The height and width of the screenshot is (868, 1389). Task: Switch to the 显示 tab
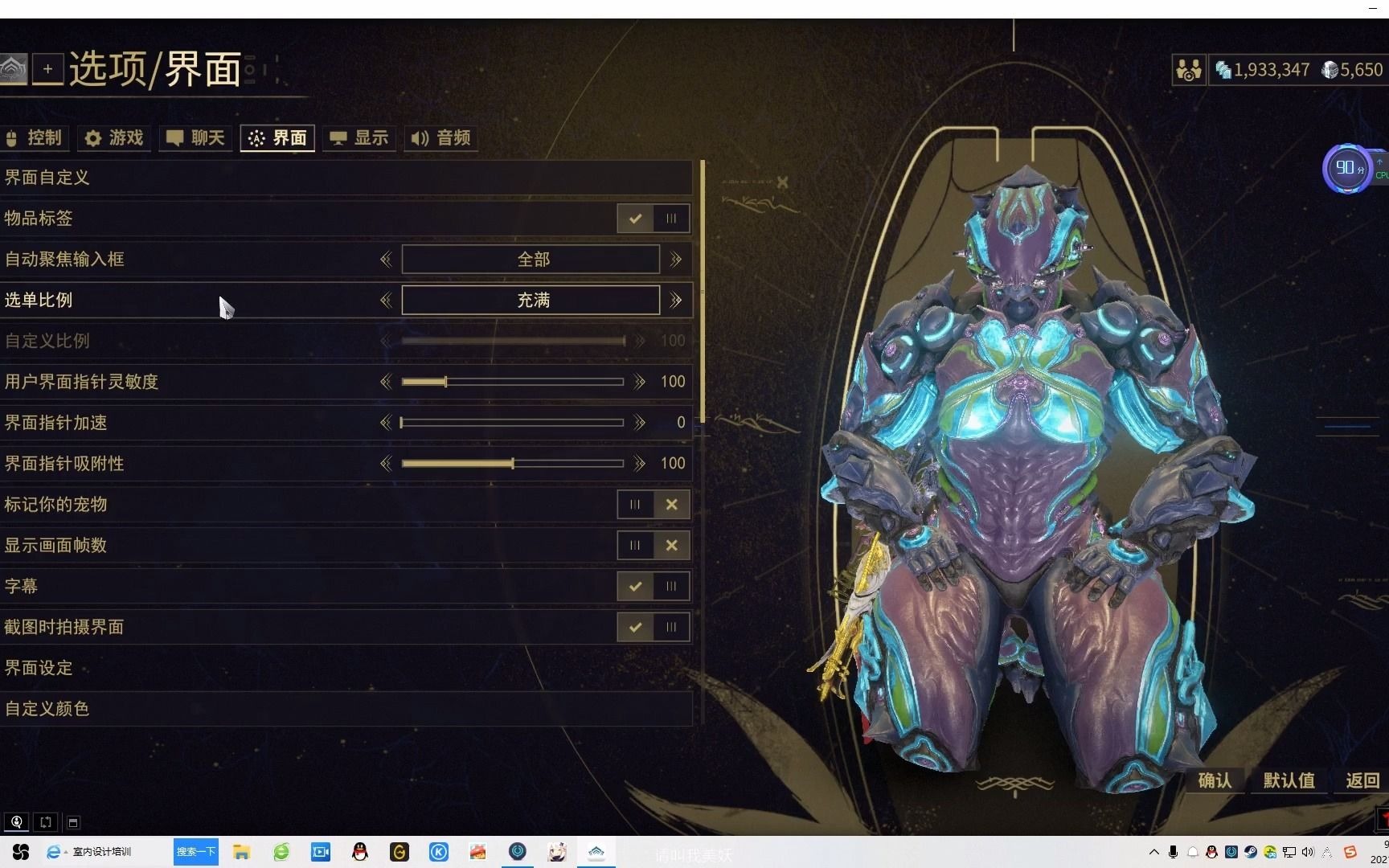pyautogui.click(x=359, y=138)
